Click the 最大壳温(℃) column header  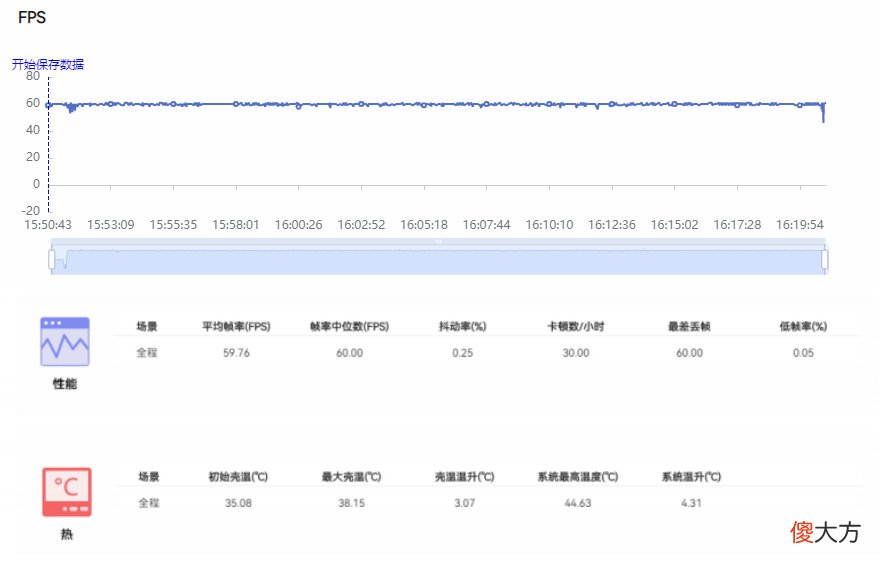[x=351, y=477]
